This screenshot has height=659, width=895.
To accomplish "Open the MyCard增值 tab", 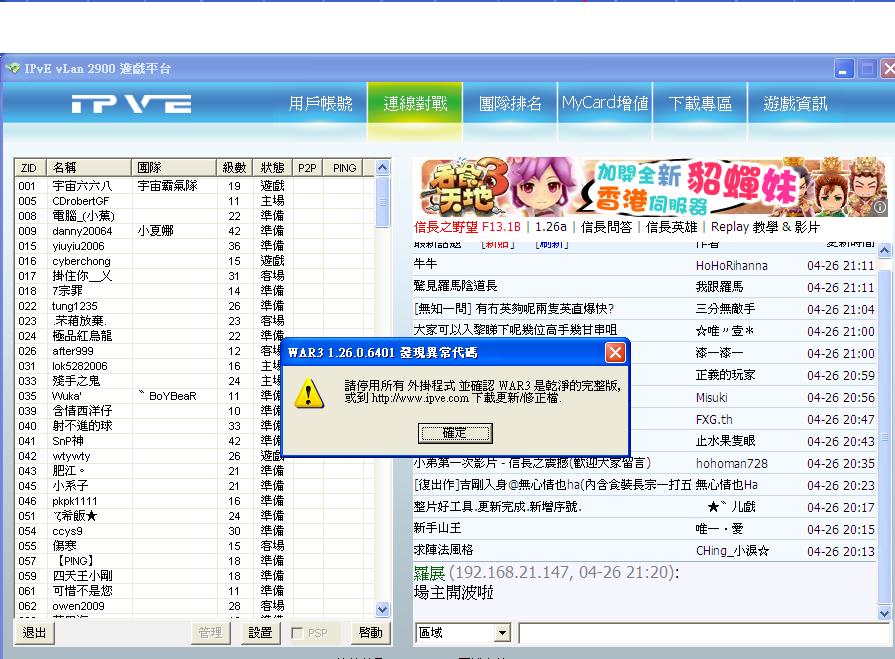I will (605, 103).
